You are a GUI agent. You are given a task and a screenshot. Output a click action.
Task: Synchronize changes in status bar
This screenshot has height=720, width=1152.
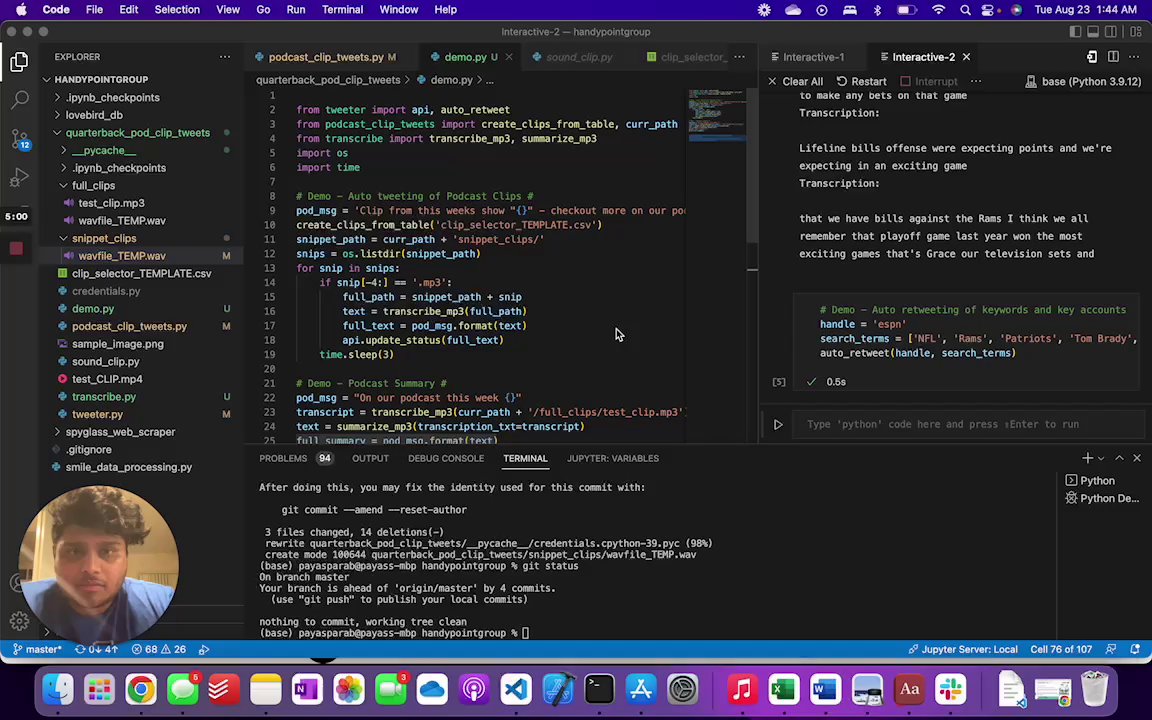pyautogui.click(x=96, y=649)
